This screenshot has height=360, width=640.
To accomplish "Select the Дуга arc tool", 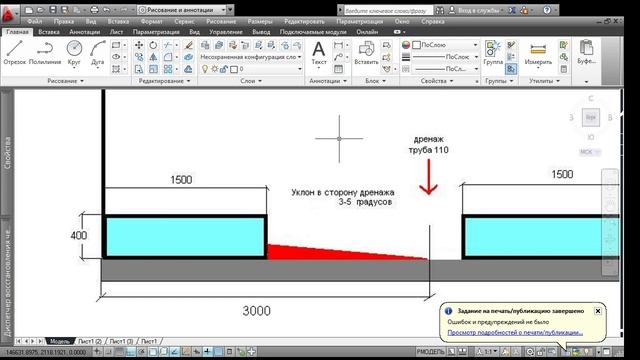I will click(98, 52).
